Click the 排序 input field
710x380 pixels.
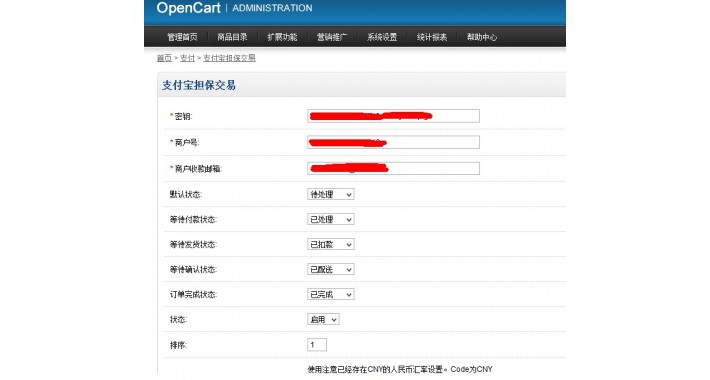(317, 345)
